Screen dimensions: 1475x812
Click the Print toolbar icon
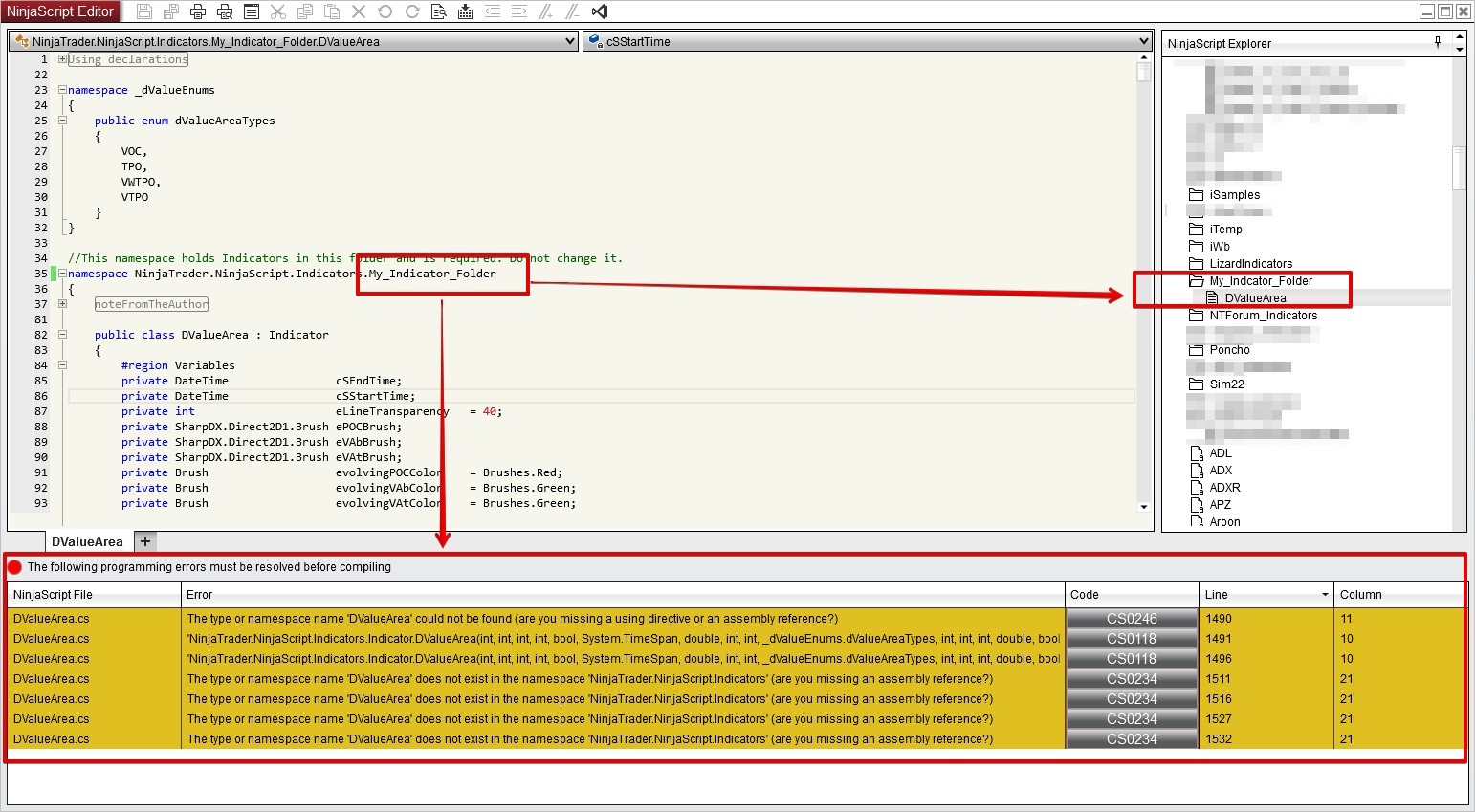(198, 11)
